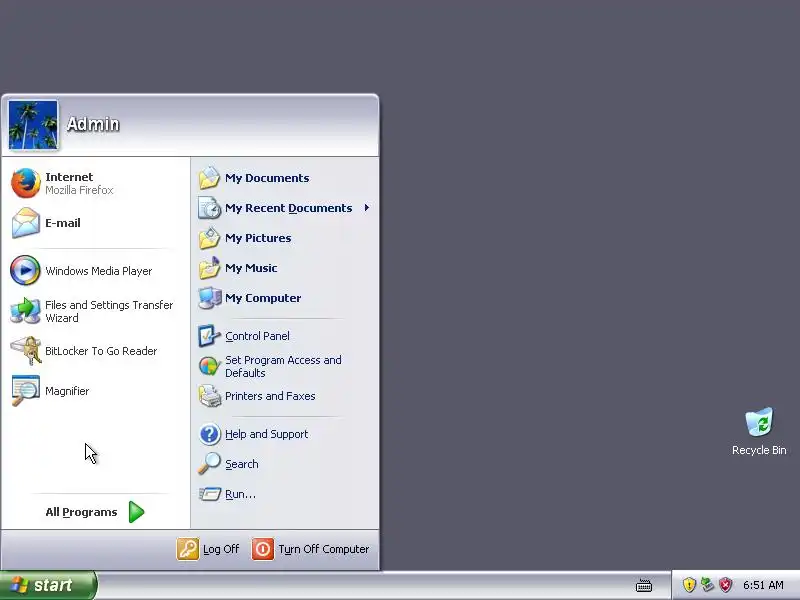Select E-mail text in Start menu
This screenshot has height=600, width=800.
click(x=62, y=223)
